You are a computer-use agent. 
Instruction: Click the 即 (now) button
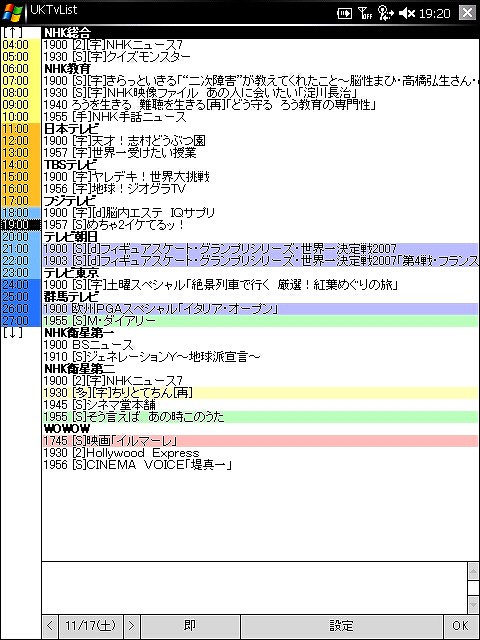(190, 626)
